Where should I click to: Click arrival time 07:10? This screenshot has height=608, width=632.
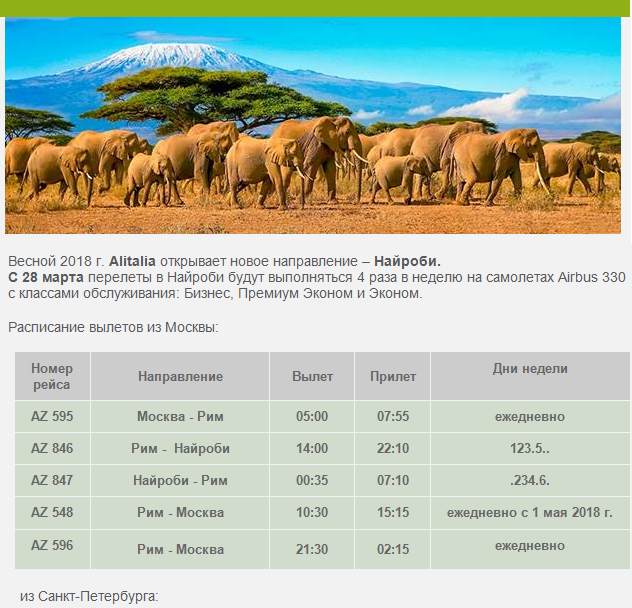pyautogui.click(x=393, y=480)
